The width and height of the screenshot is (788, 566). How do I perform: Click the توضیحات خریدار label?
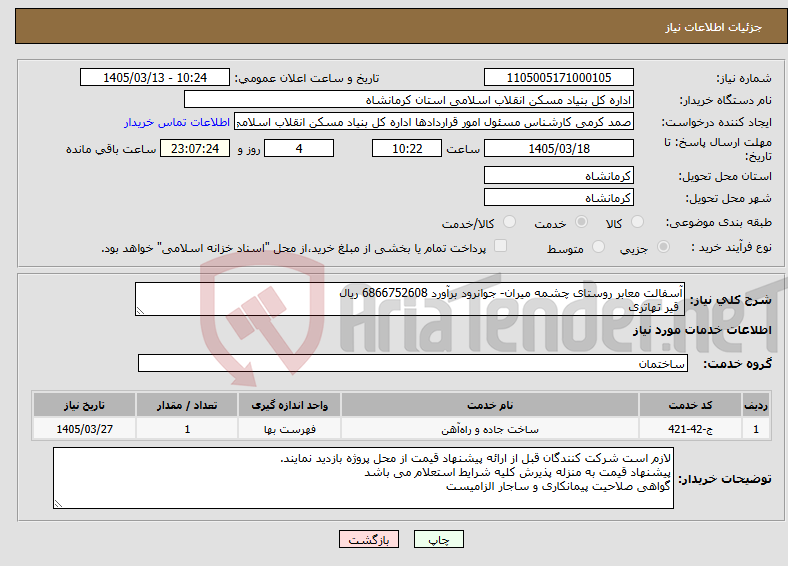click(x=725, y=479)
